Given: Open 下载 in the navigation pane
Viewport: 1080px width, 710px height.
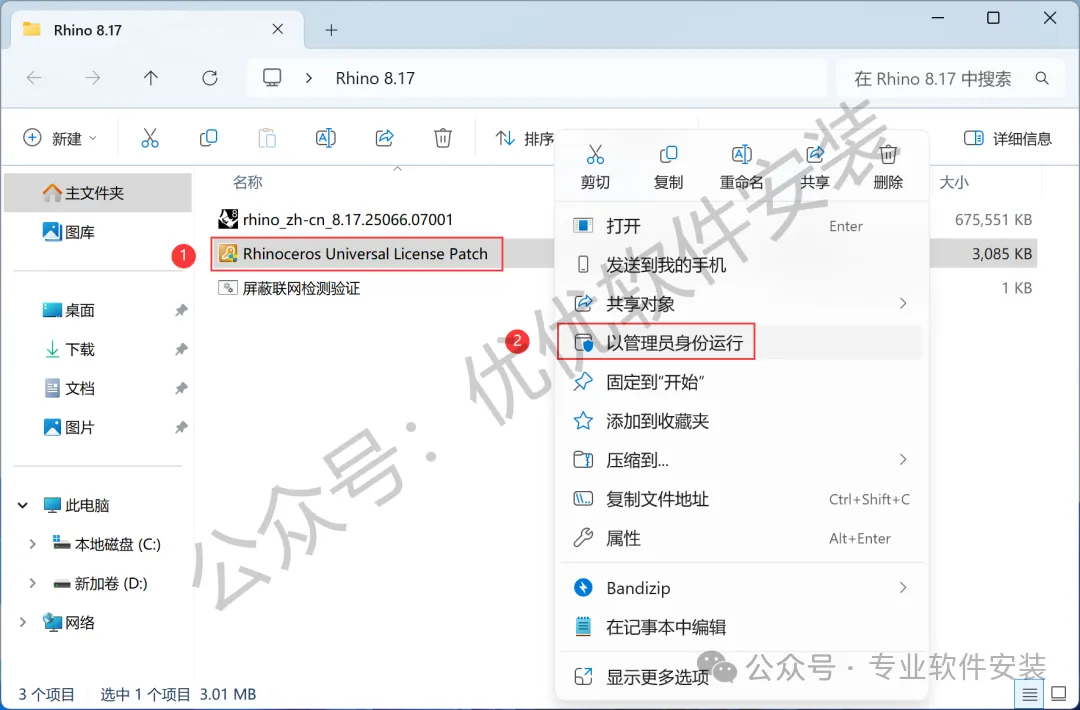Looking at the screenshot, I should pyautogui.click(x=69, y=349).
